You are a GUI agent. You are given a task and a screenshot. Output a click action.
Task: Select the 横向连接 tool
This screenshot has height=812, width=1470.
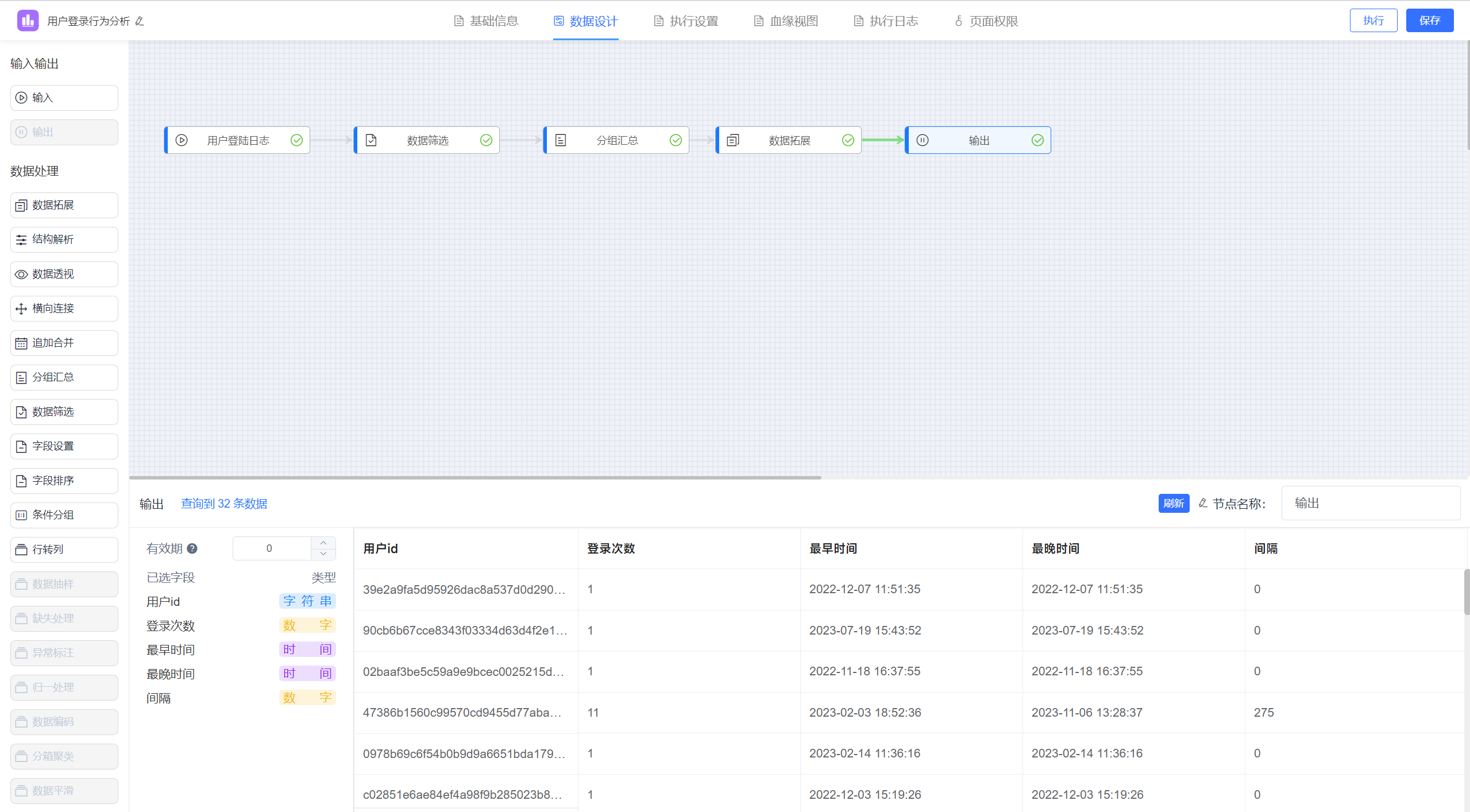click(63, 308)
